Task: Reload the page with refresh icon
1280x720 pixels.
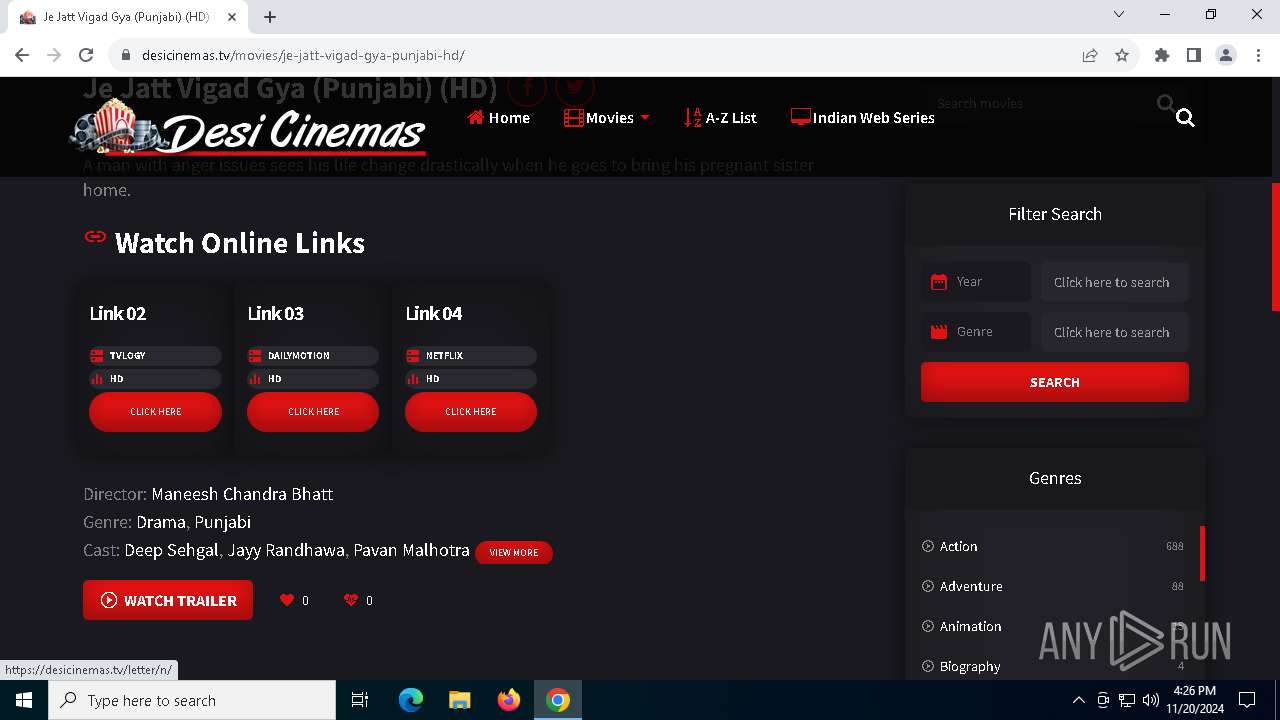Action: [x=86, y=56]
